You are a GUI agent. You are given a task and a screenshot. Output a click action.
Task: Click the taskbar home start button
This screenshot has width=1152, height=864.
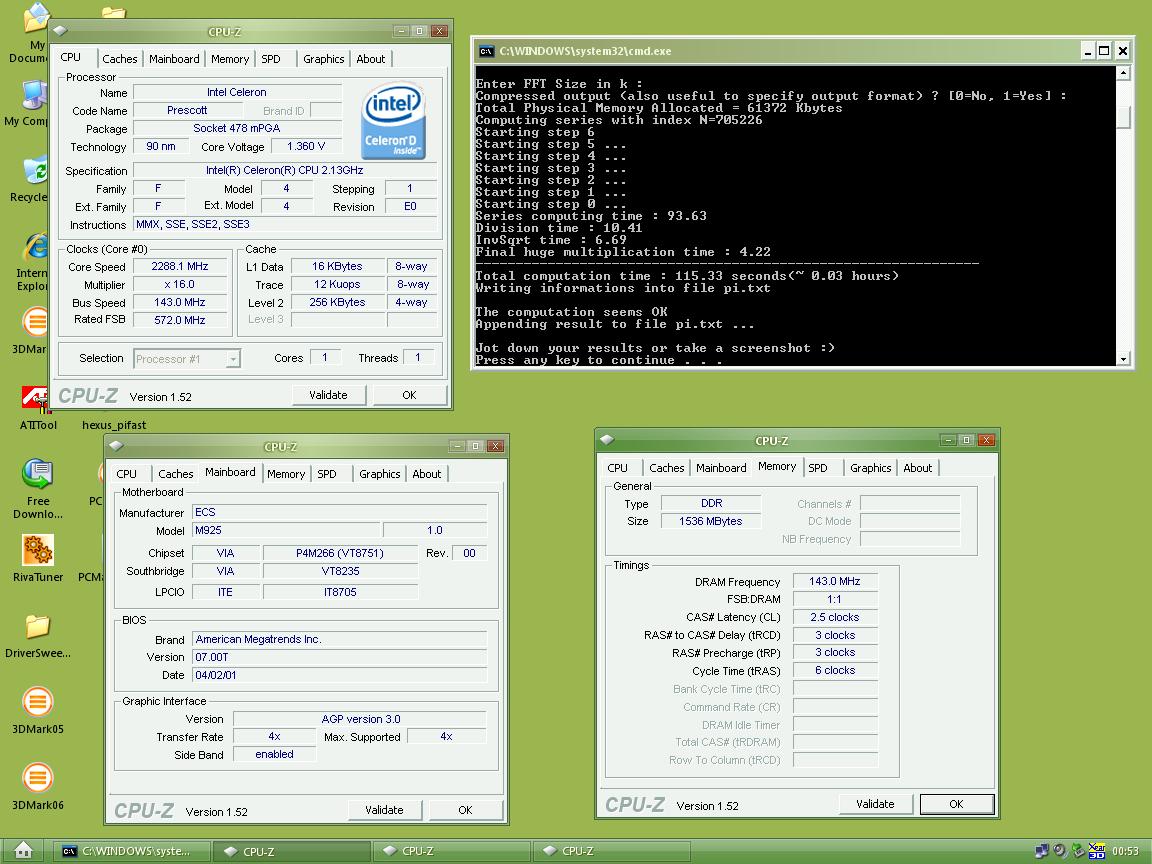coord(24,851)
